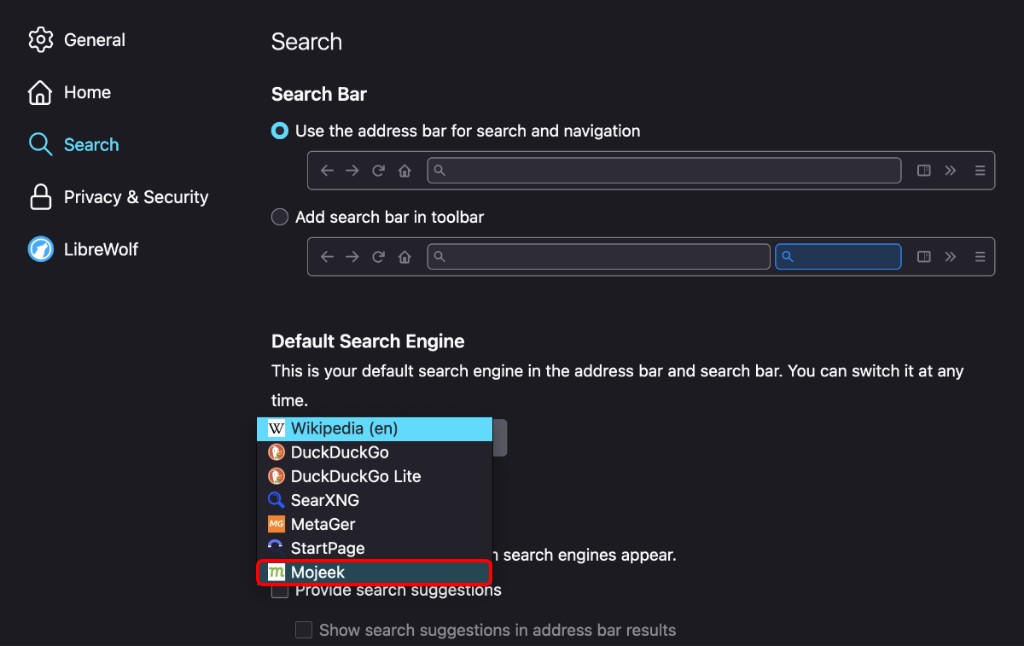Choose DuckDuckGo in the search engine list
Image resolution: width=1024 pixels, height=646 pixels.
click(x=374, y=452)
